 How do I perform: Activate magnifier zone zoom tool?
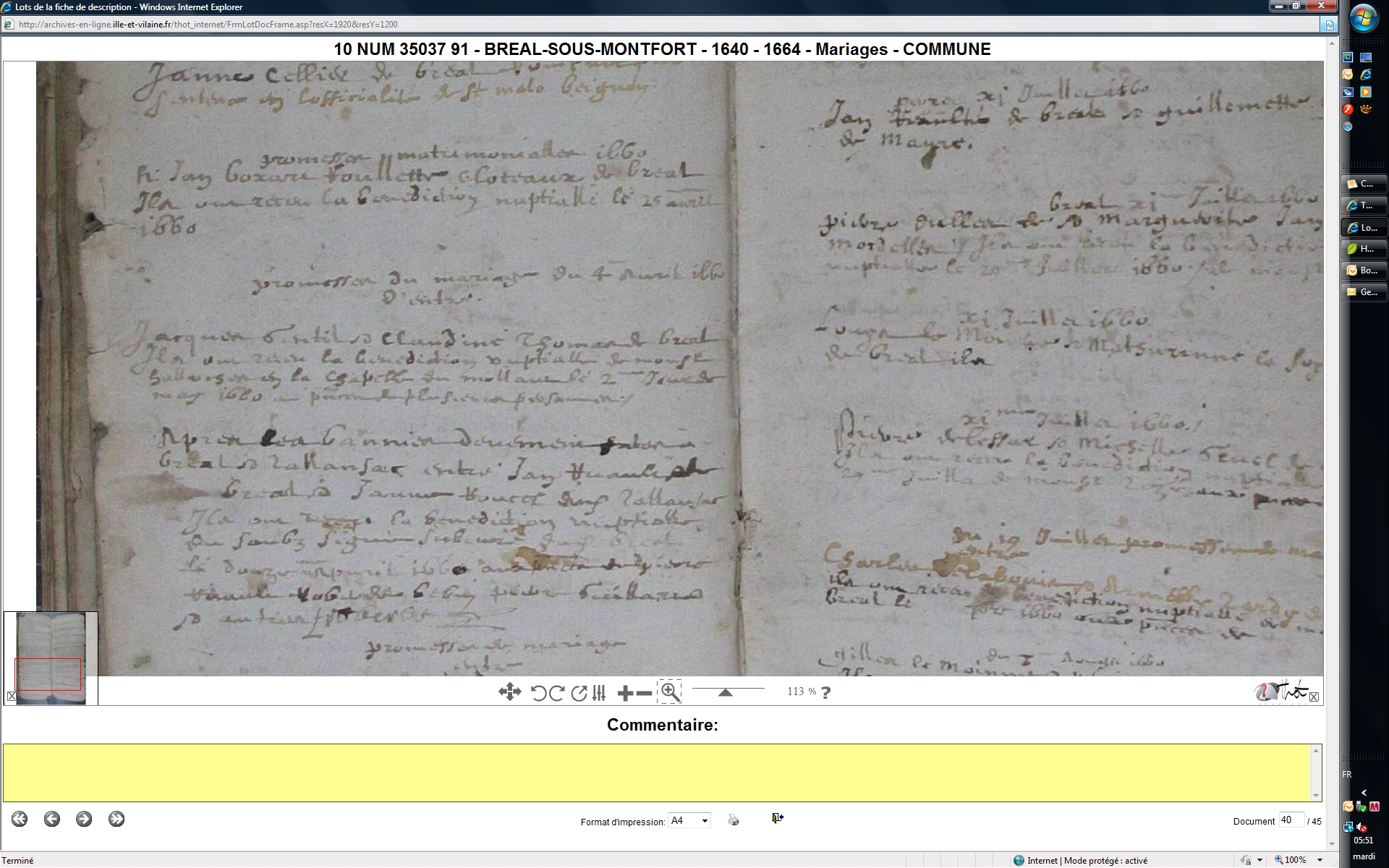pos(670,692)
